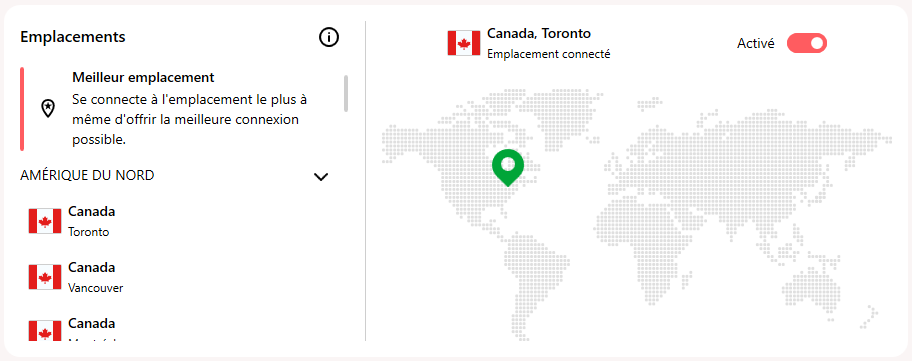Click the locations list scrollbar thumb

[346, 93]
